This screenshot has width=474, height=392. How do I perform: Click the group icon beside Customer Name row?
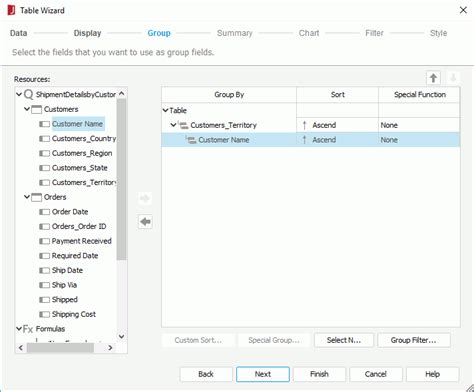click(191, 140)
